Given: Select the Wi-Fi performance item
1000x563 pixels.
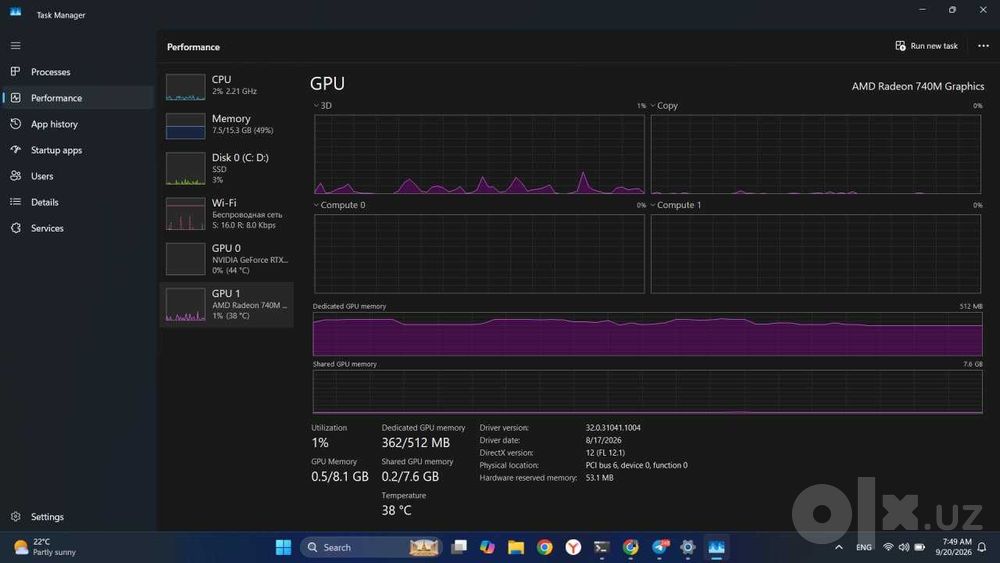Looking at the screenshot, I should pos(226,214).
